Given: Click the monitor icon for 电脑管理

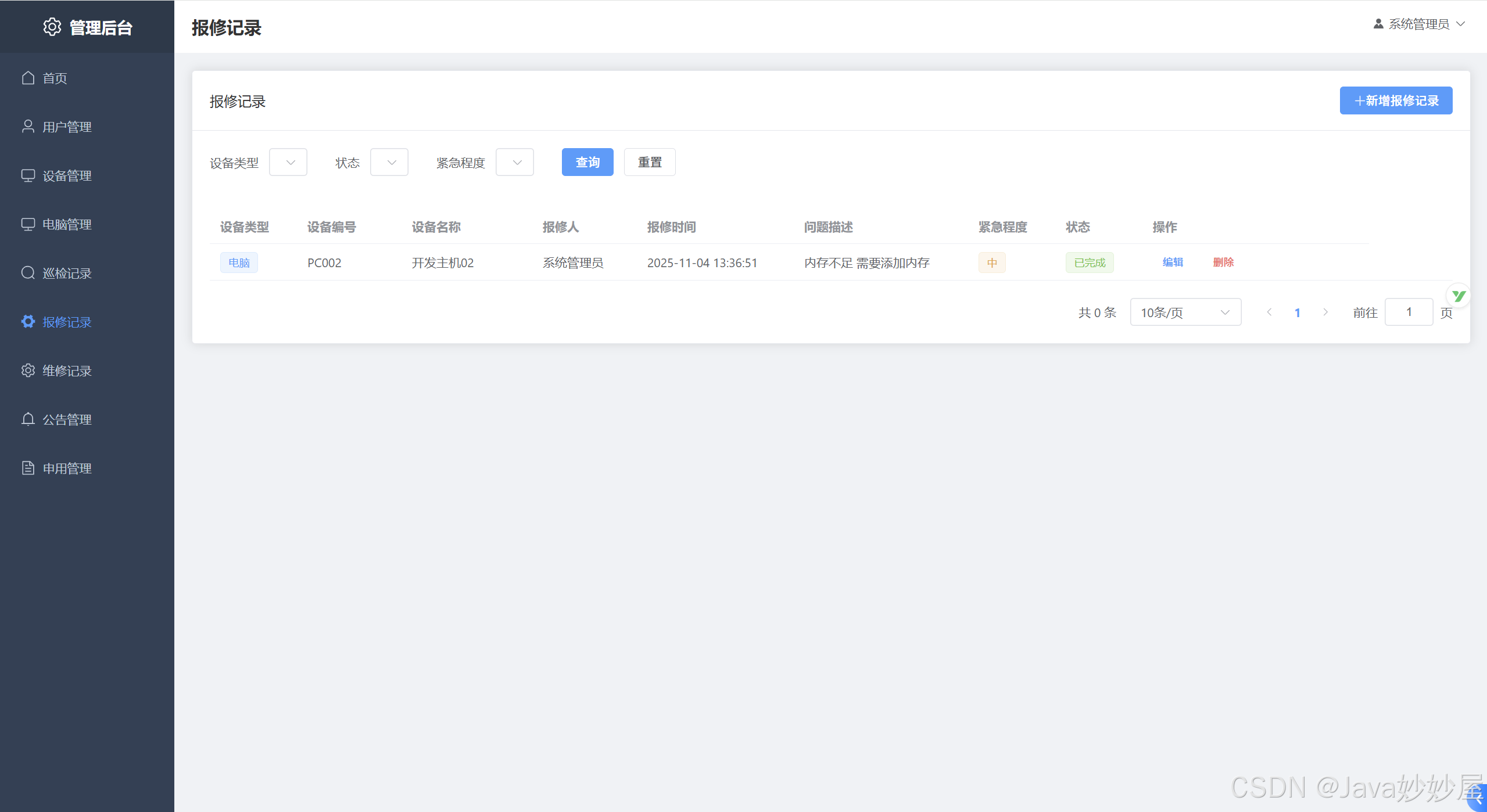Looking at the screenshot, I should click(x=28, y=224).
